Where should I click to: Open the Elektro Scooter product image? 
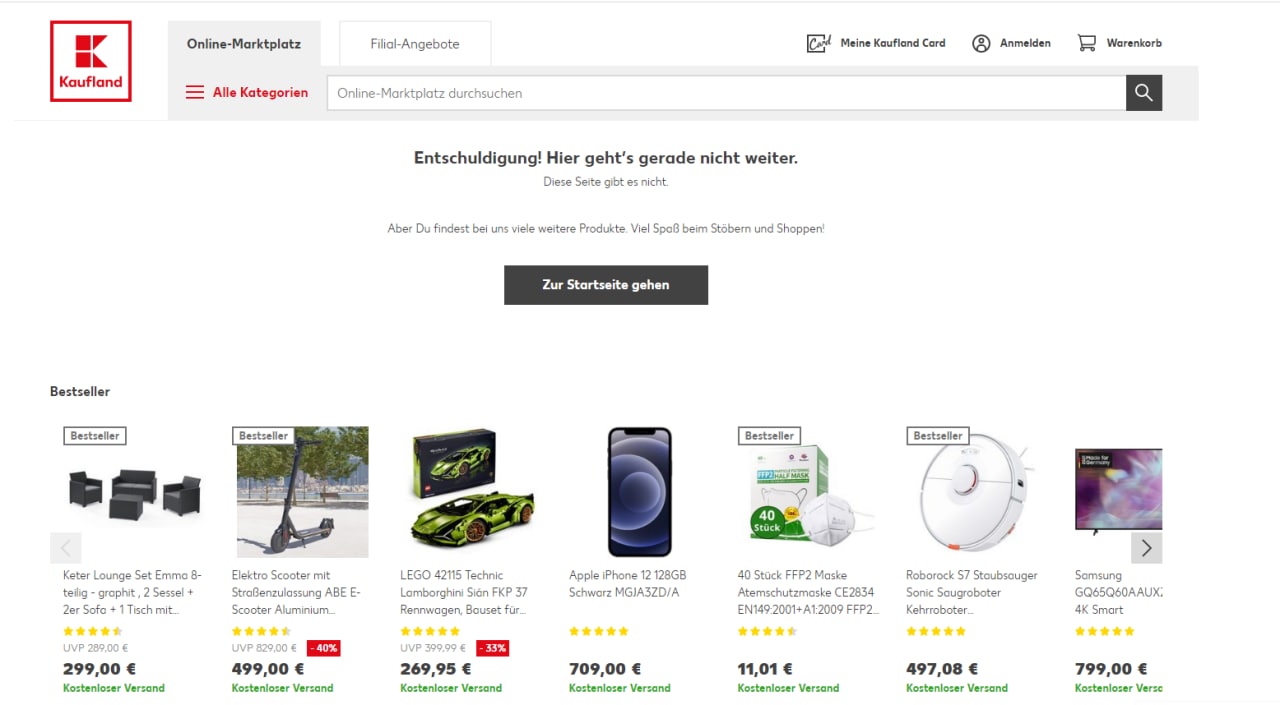tap(302, 492)
